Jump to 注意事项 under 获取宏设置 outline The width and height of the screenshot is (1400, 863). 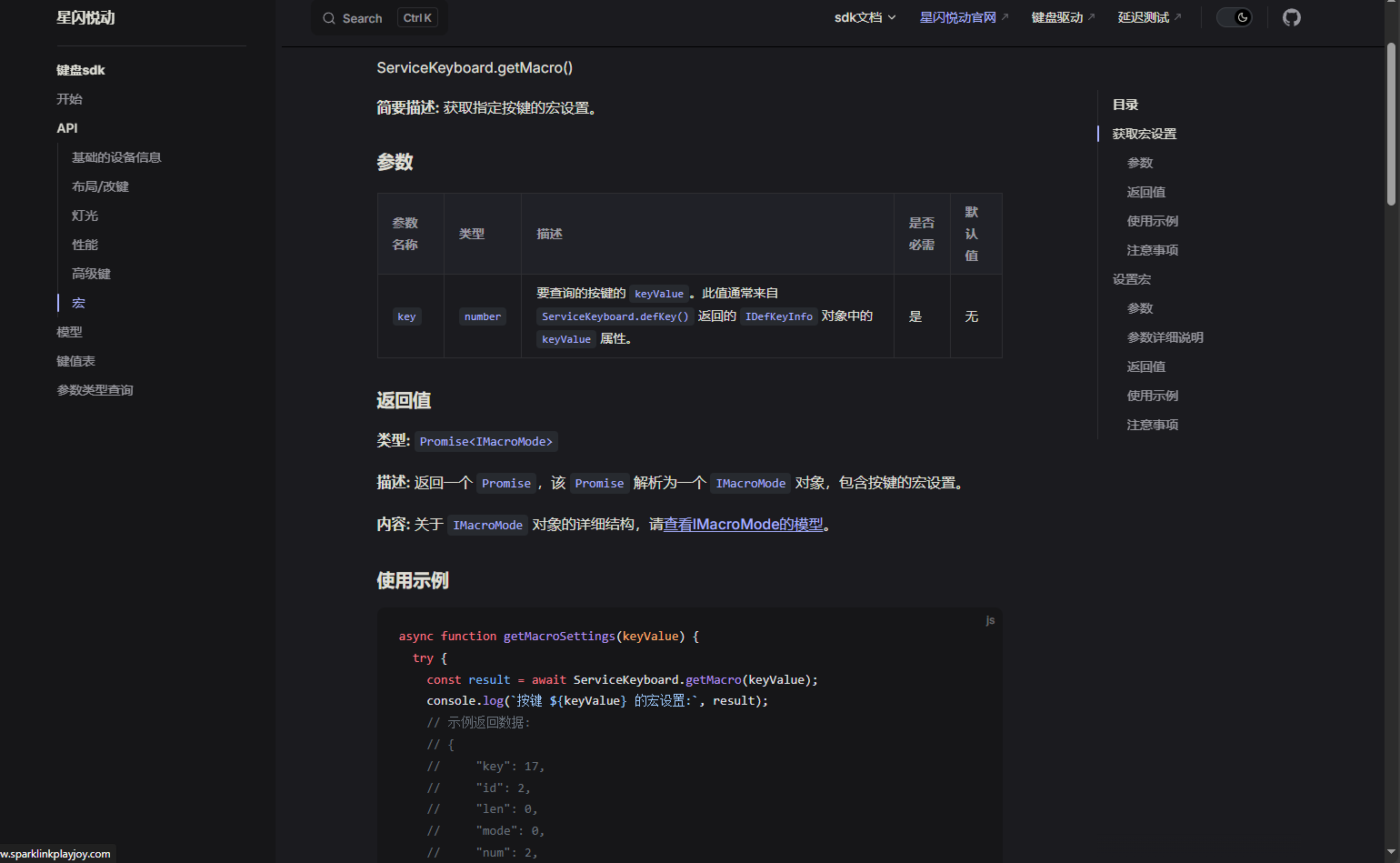[x=1153, y=250]
